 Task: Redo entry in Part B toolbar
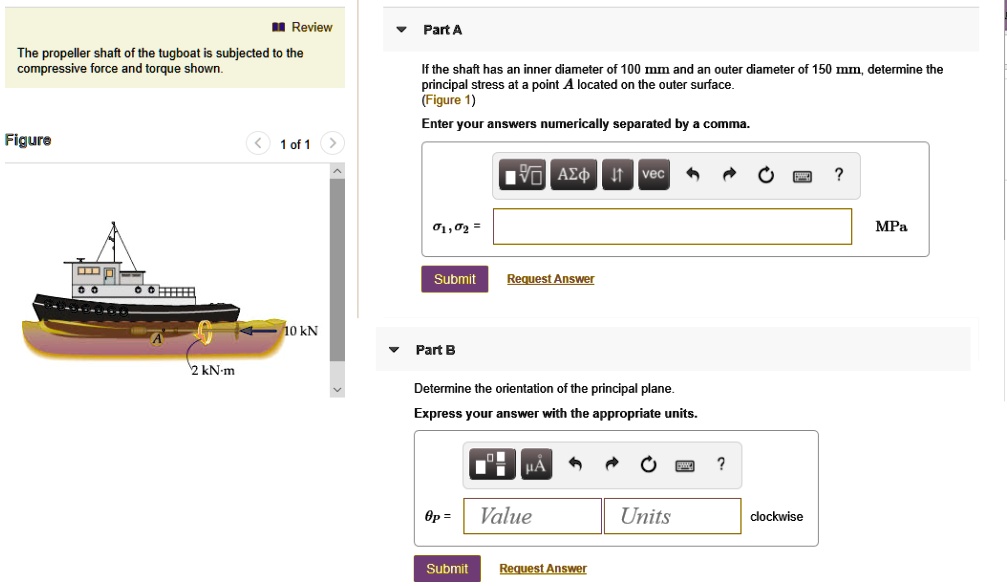[611, 464]
